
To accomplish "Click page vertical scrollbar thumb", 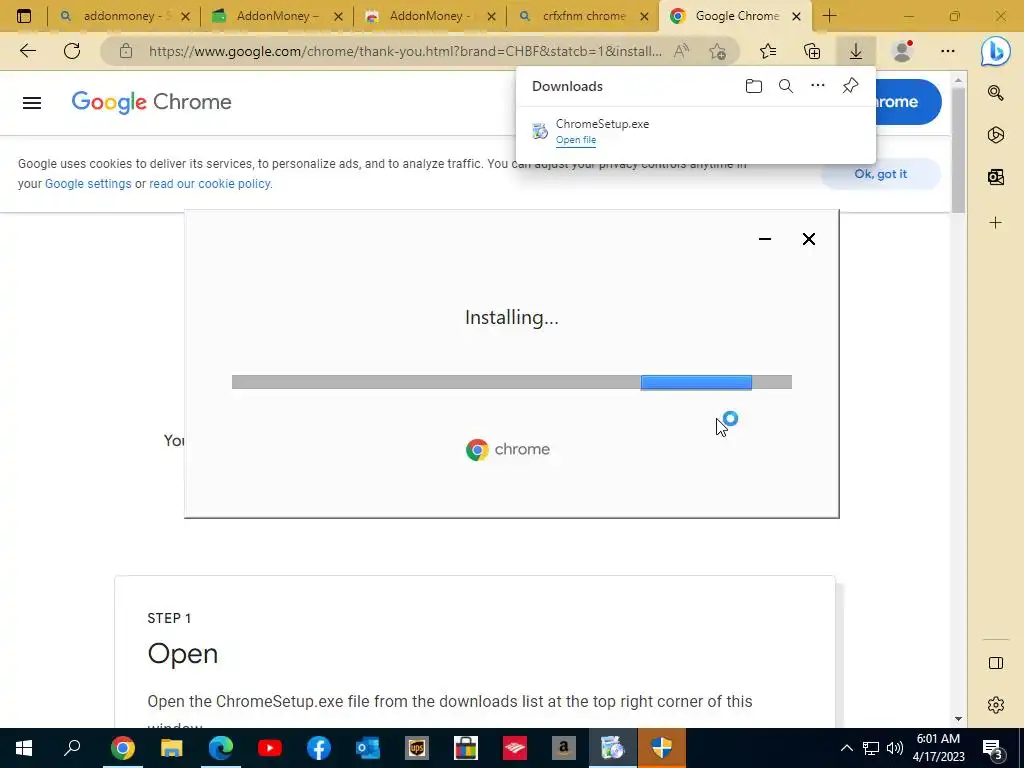I will pos(958,150).
